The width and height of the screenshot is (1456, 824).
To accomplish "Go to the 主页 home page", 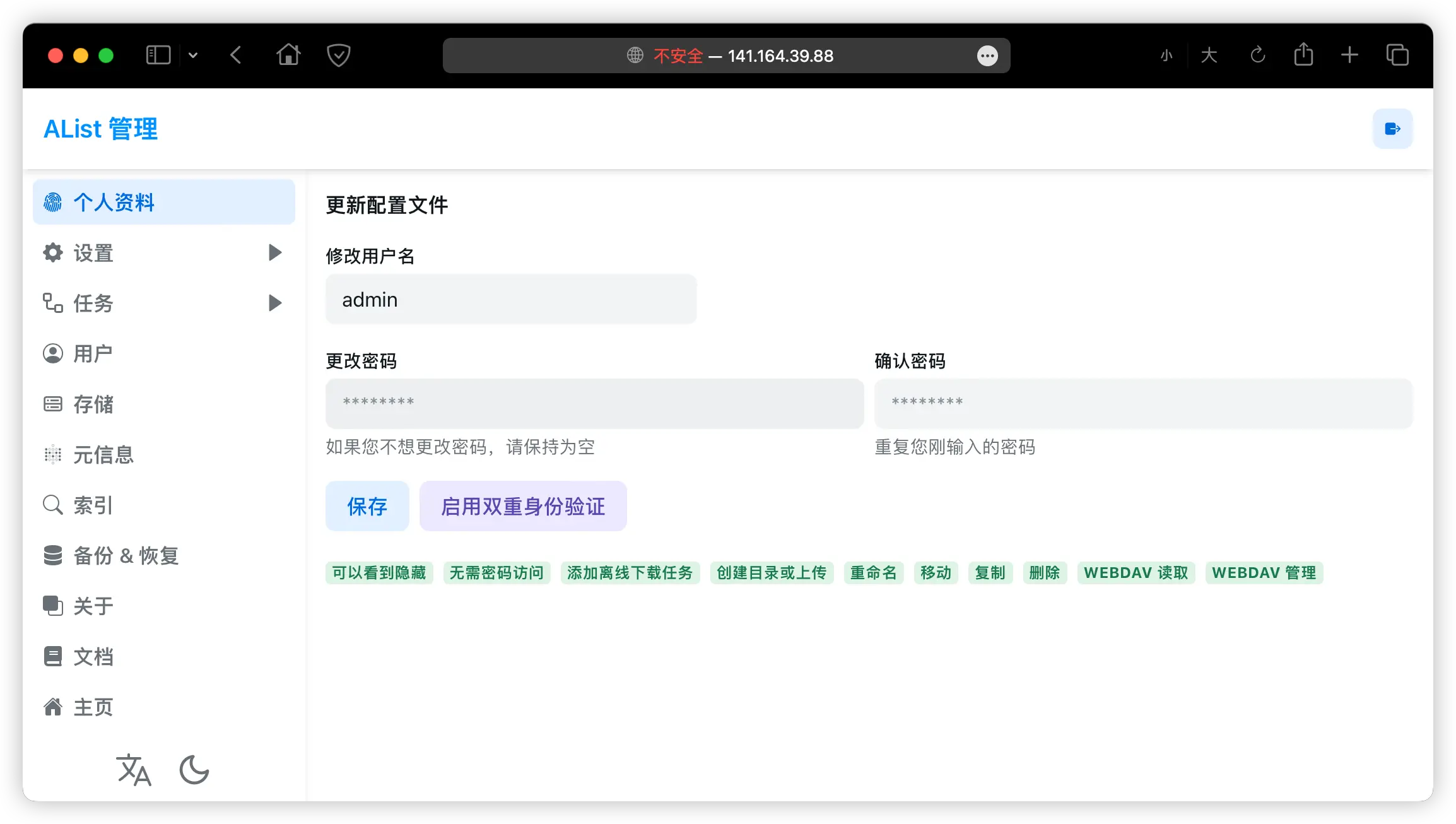I will pos(93,707).
